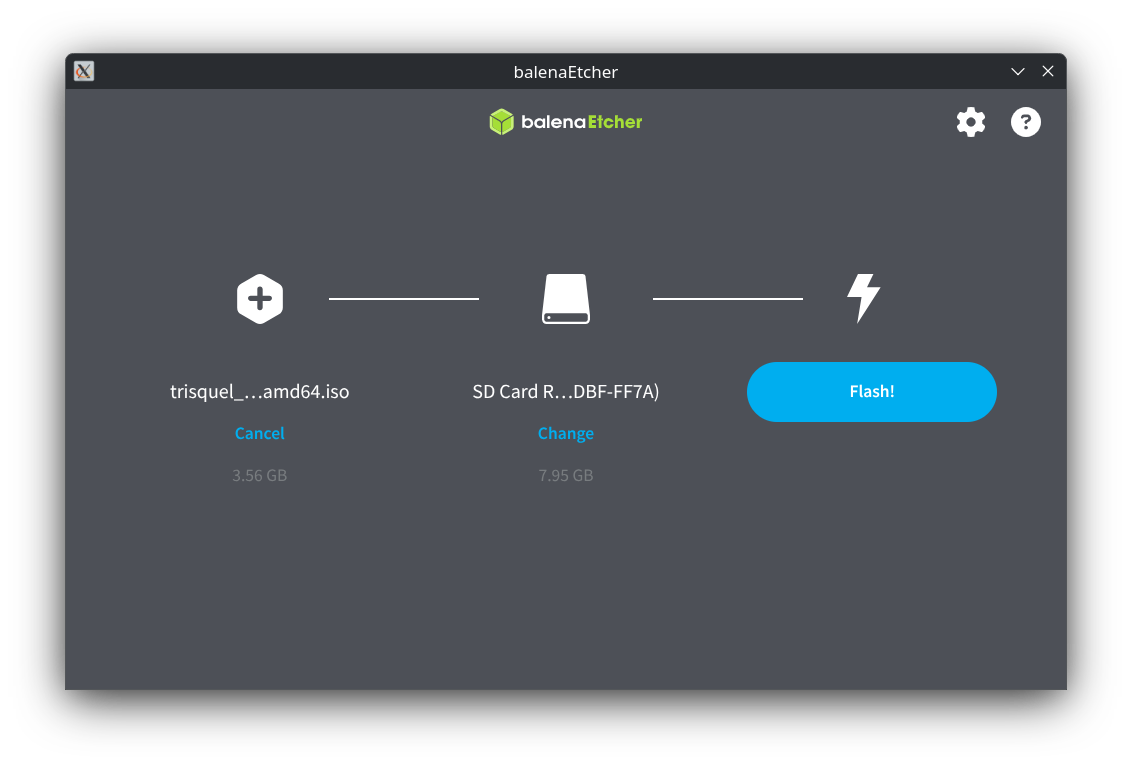Click the drive target icon
The height and width of the screenshot is (767, 1132).
[566, 298]
